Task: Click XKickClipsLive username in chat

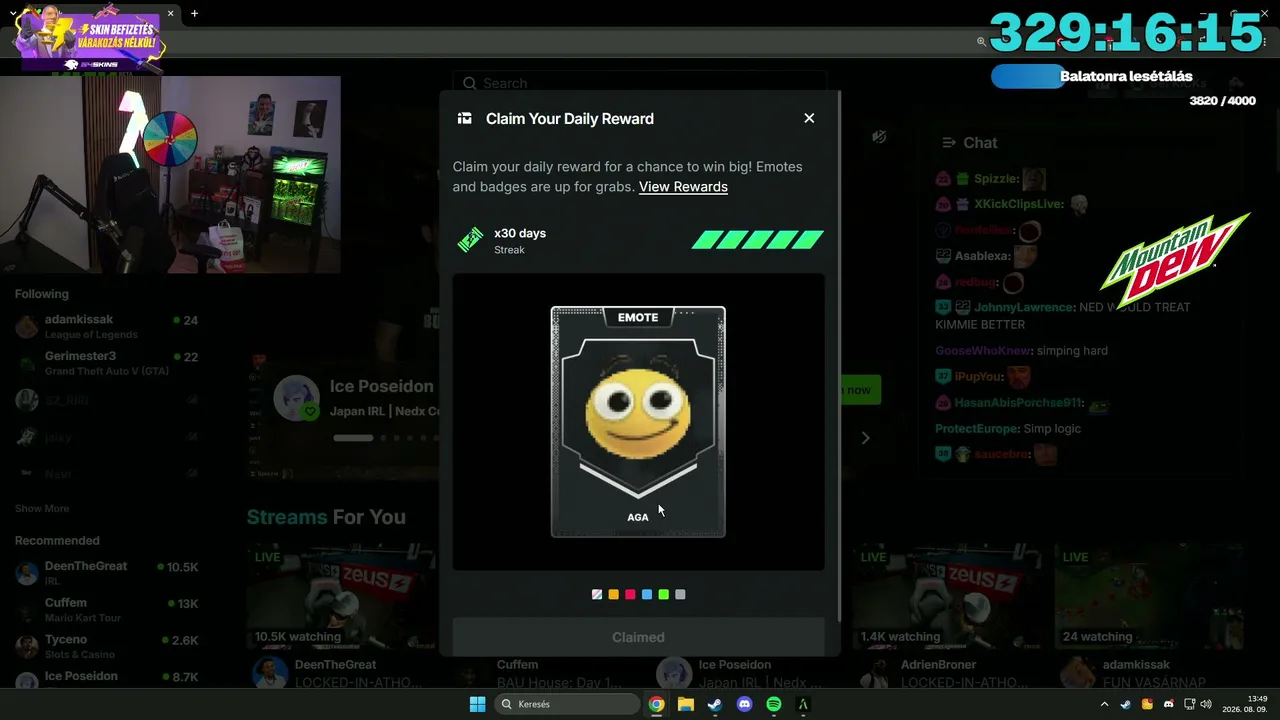Action: (1018, 204)
